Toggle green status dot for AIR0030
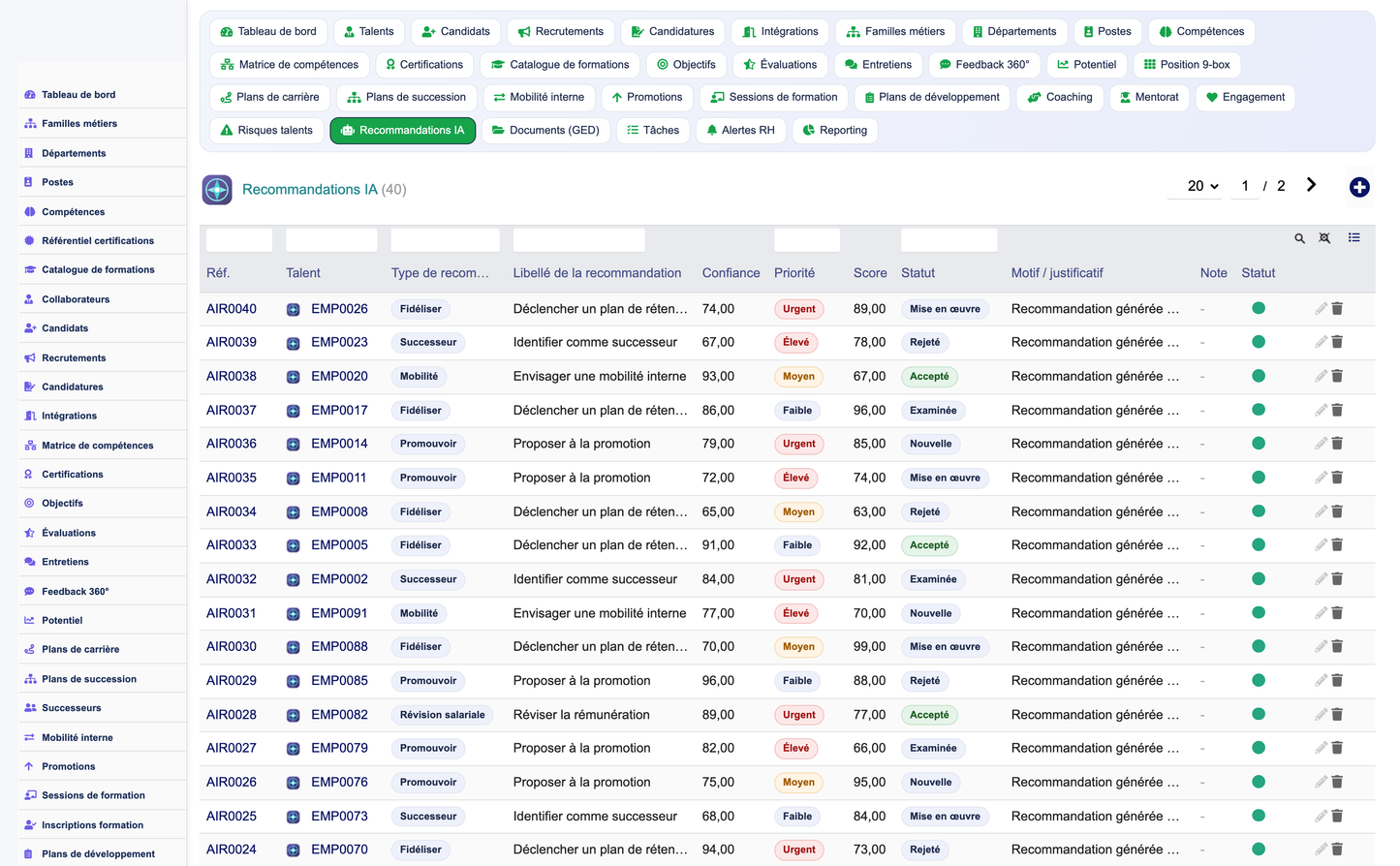Screen dimensions: 1400x866 pos(1259,646)
